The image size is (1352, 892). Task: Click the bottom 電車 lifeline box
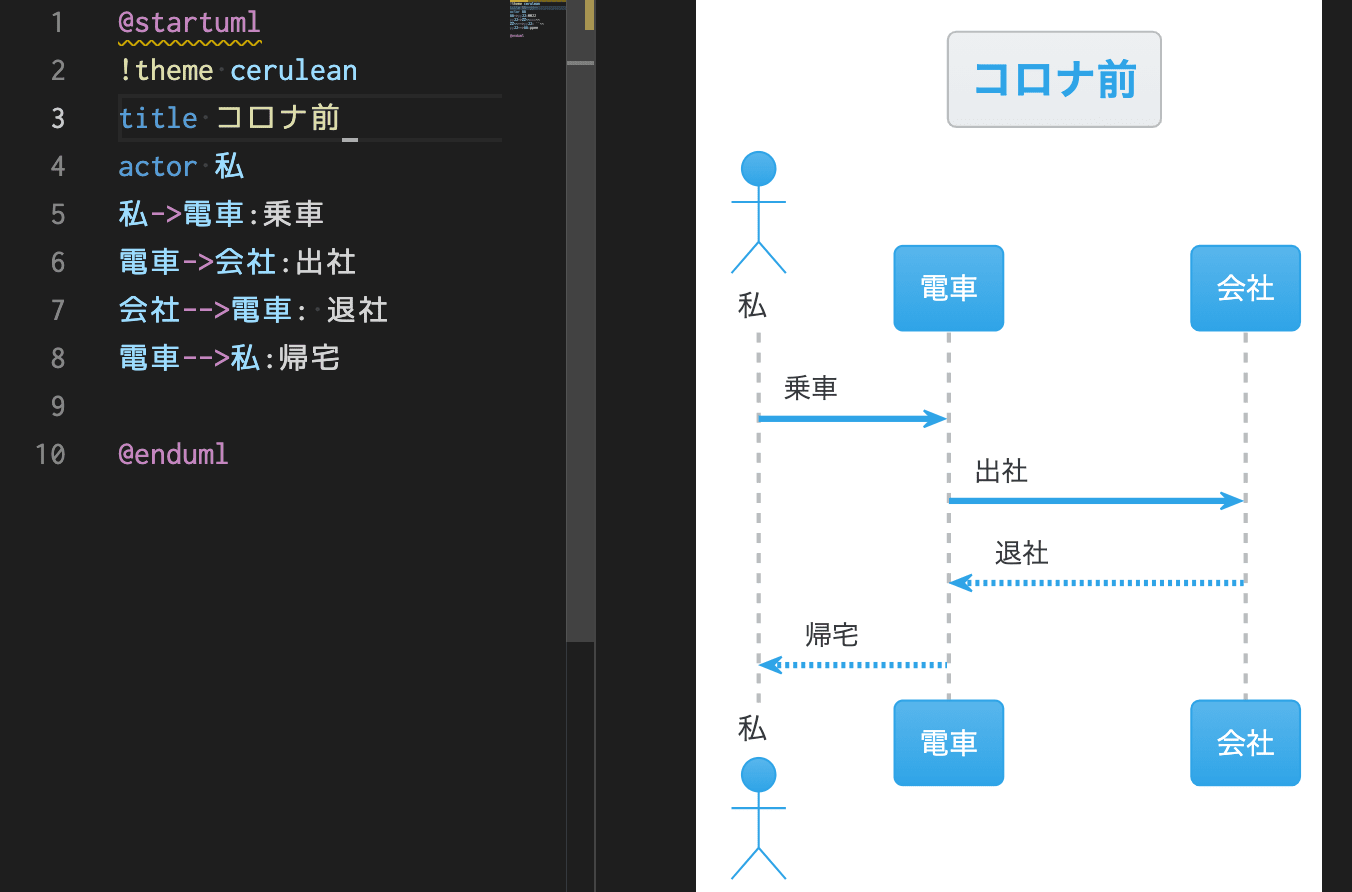947,742
